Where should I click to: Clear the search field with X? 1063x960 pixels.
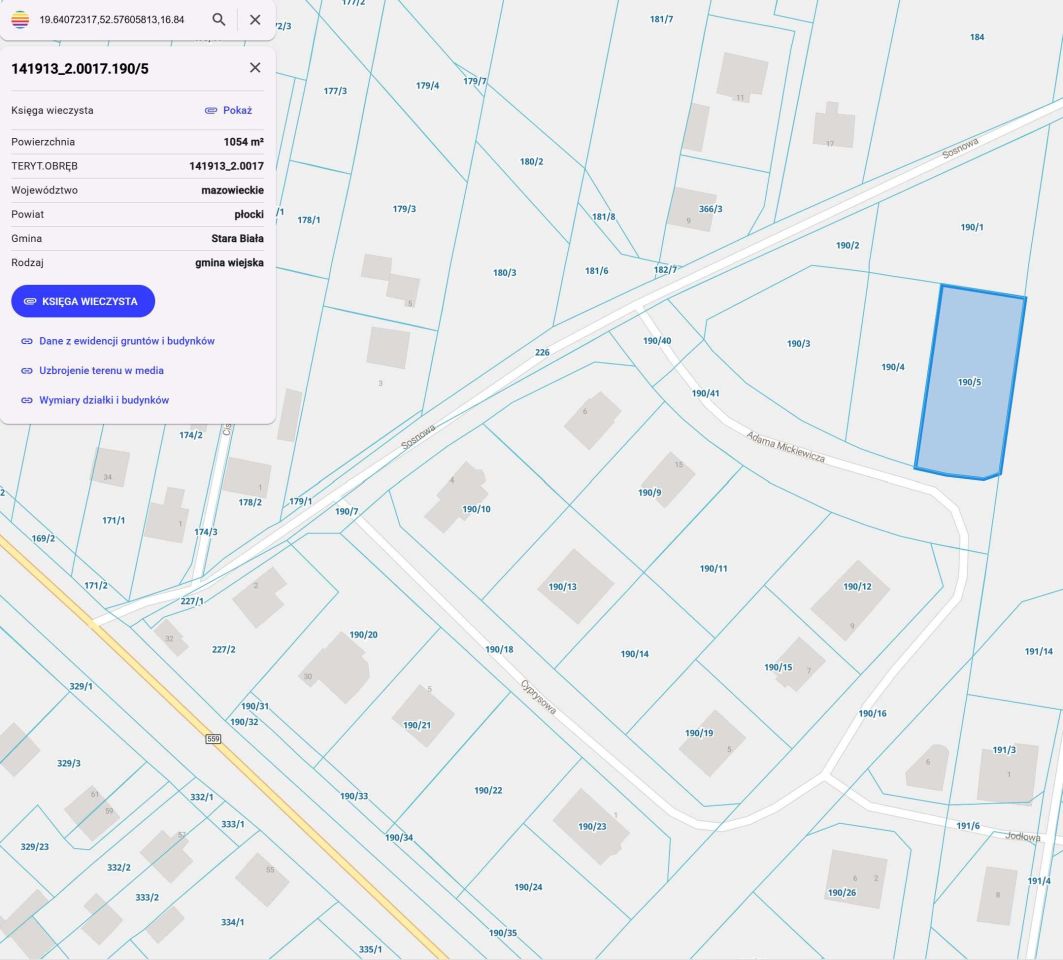coord(255,20)
